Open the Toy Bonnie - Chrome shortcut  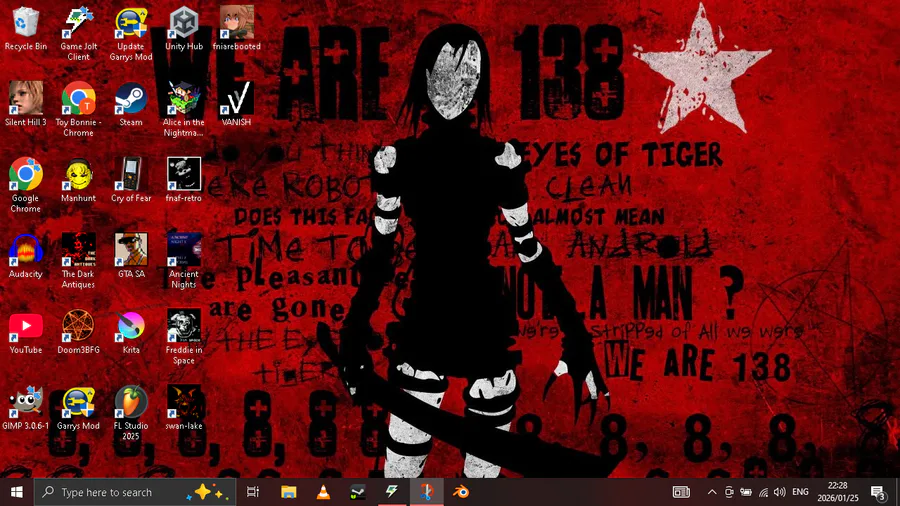(78, 110)
